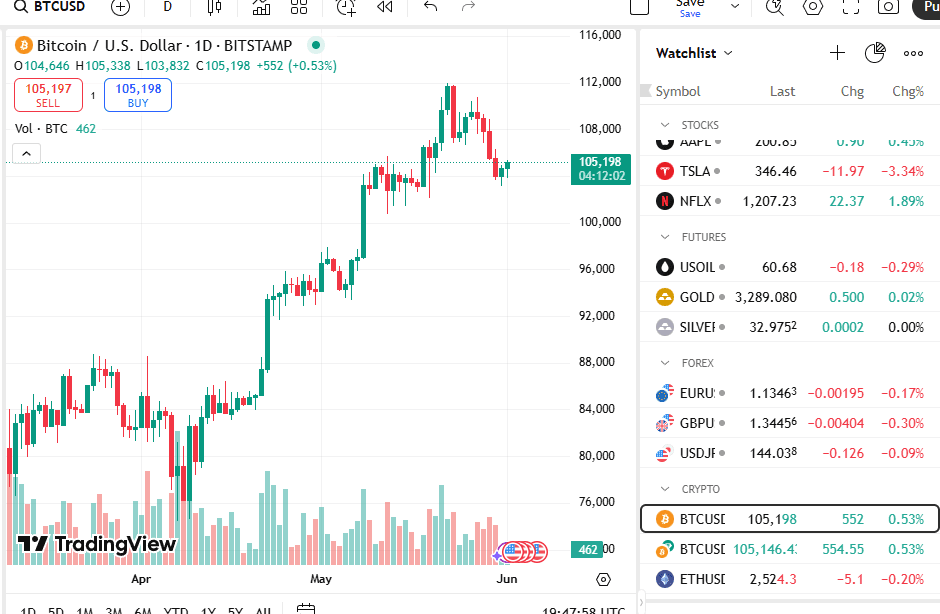Open the Compare symbol plus icon
Screen dimensions: 940x614
[x=120, y=8]
